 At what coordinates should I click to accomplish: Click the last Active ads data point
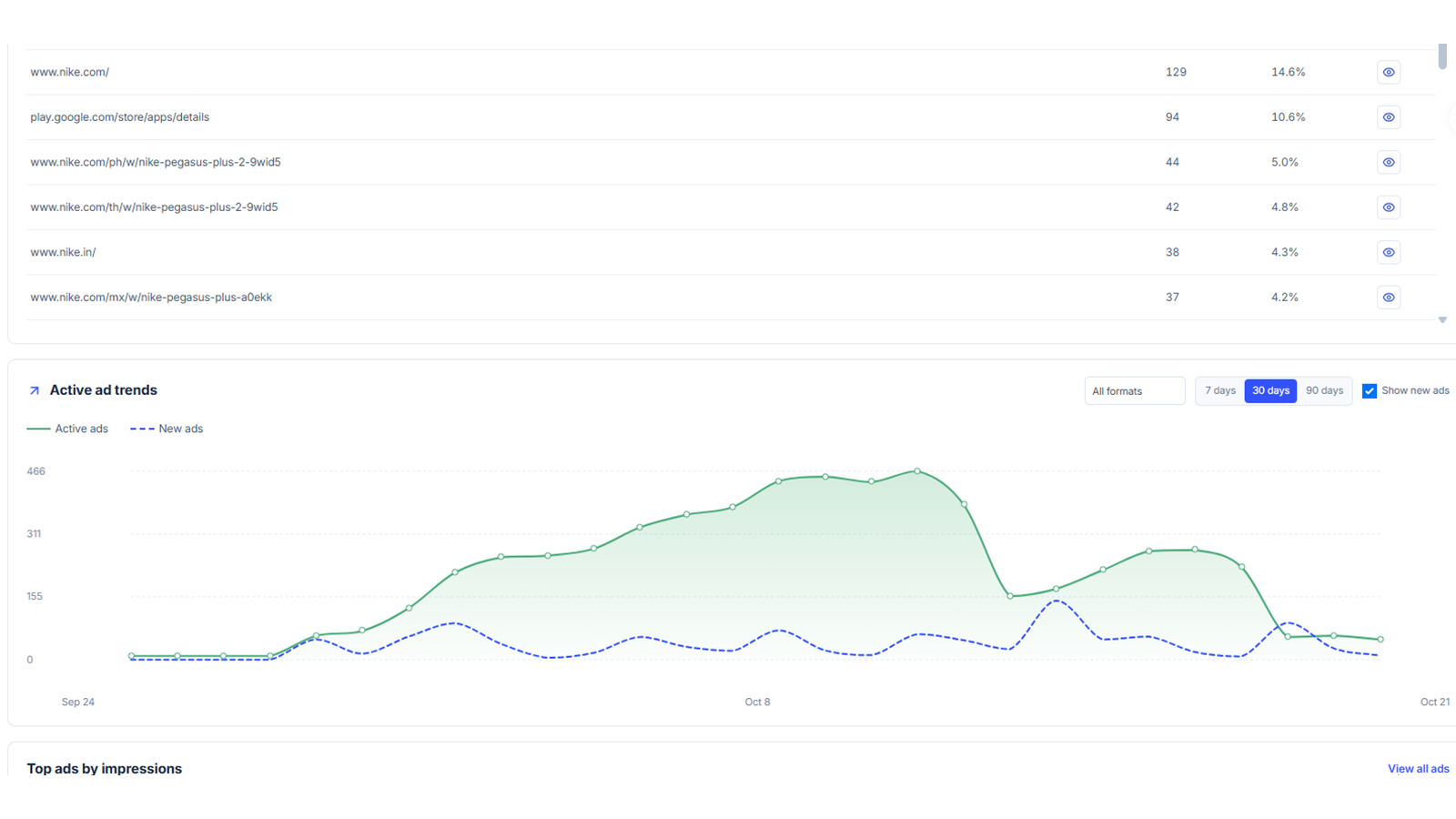[x=1380, y=640]
